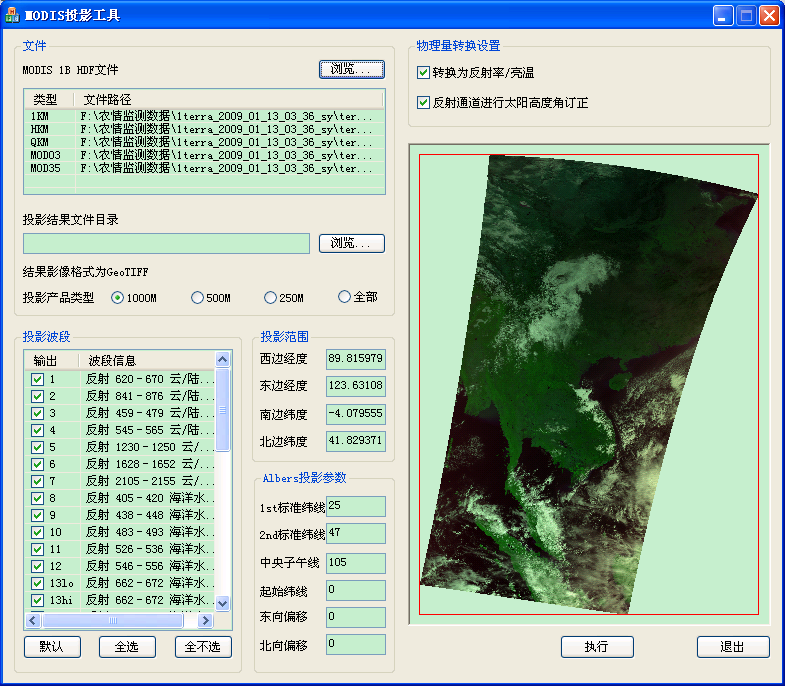Click the satellite image preview
This screenshot has height=686, width=785.
(x=589, y=384)
